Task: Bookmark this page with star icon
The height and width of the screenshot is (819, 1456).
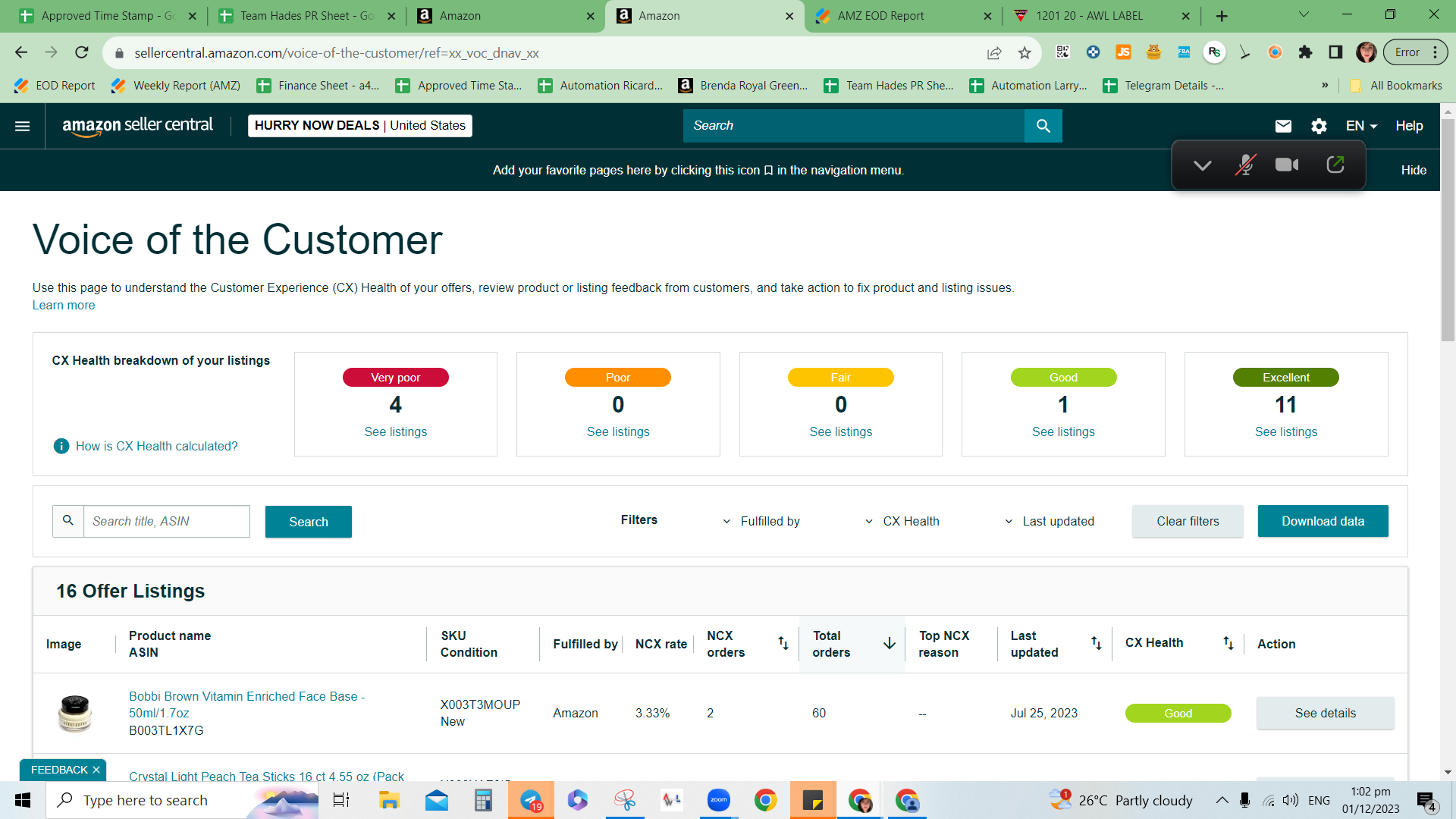Action: coord(1025,52)
